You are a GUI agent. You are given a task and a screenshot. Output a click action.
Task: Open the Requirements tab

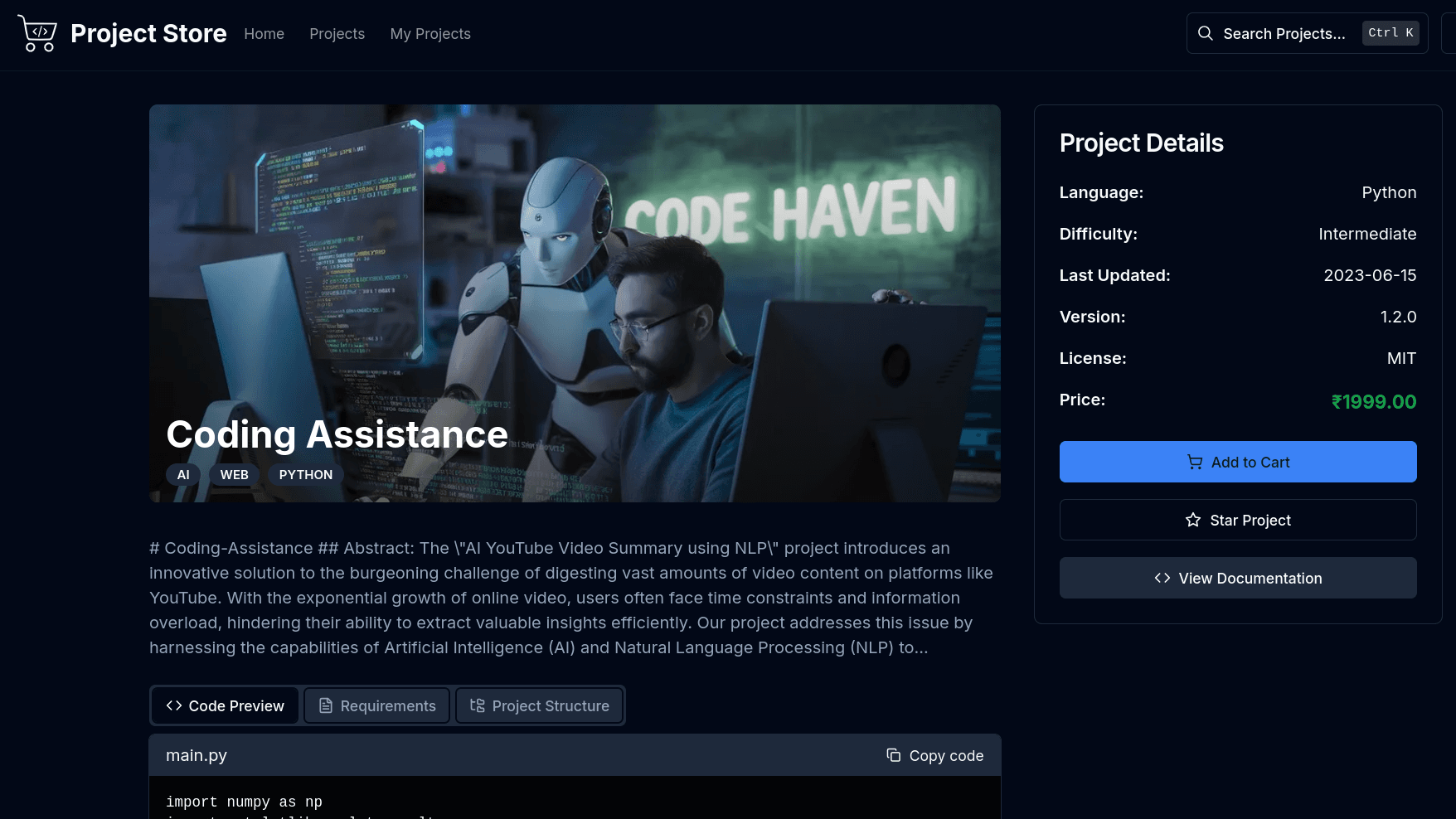[x=377, y=705]
